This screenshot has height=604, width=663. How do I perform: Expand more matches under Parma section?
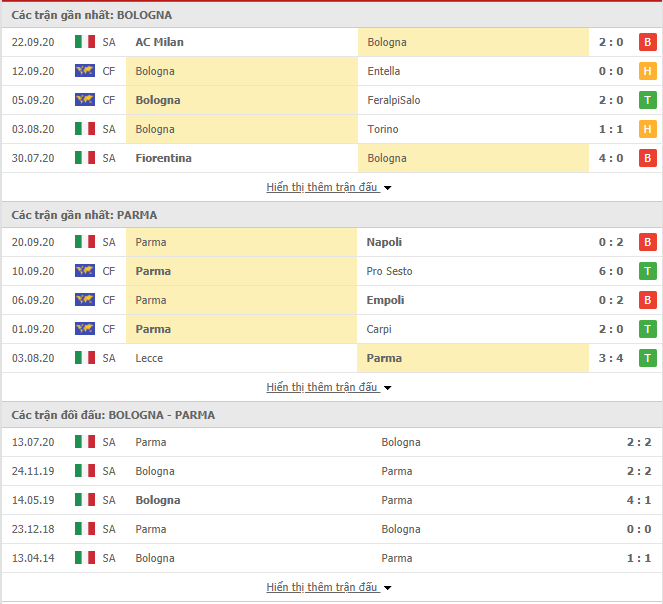(329, 387)
